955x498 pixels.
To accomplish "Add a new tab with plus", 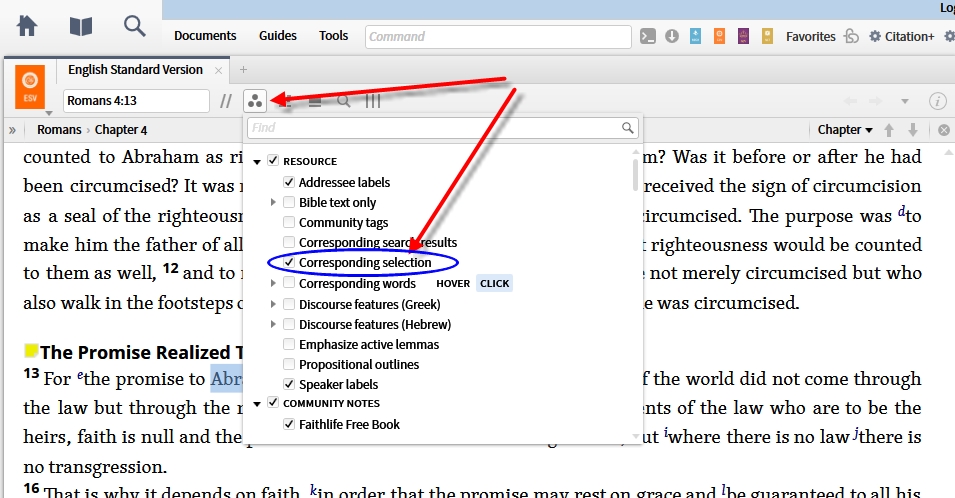I will tap(243, 70).
